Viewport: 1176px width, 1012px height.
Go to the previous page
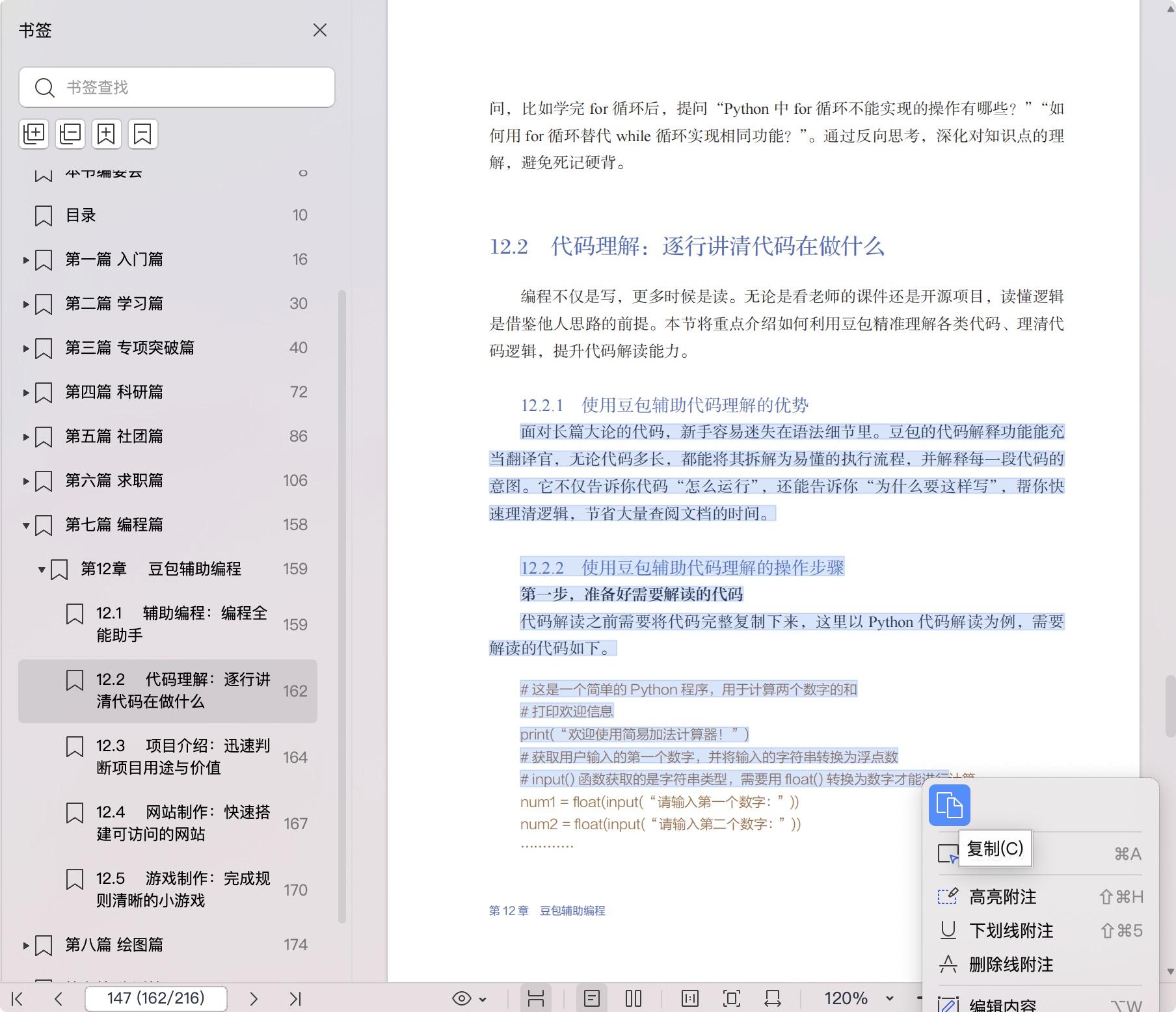pos(59,998)
